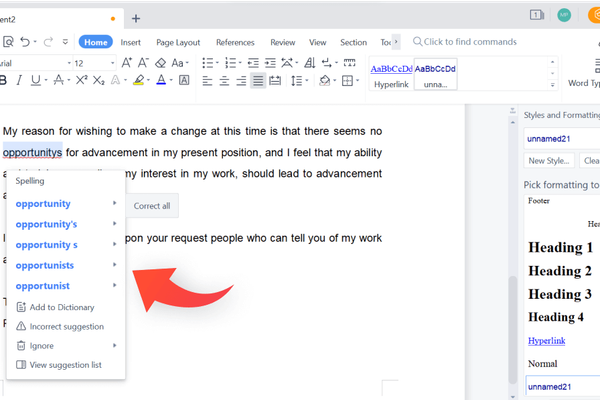
Task: Expand the Ignore submenu arrow
Action: pyautogui.click(x=114, y=345)
